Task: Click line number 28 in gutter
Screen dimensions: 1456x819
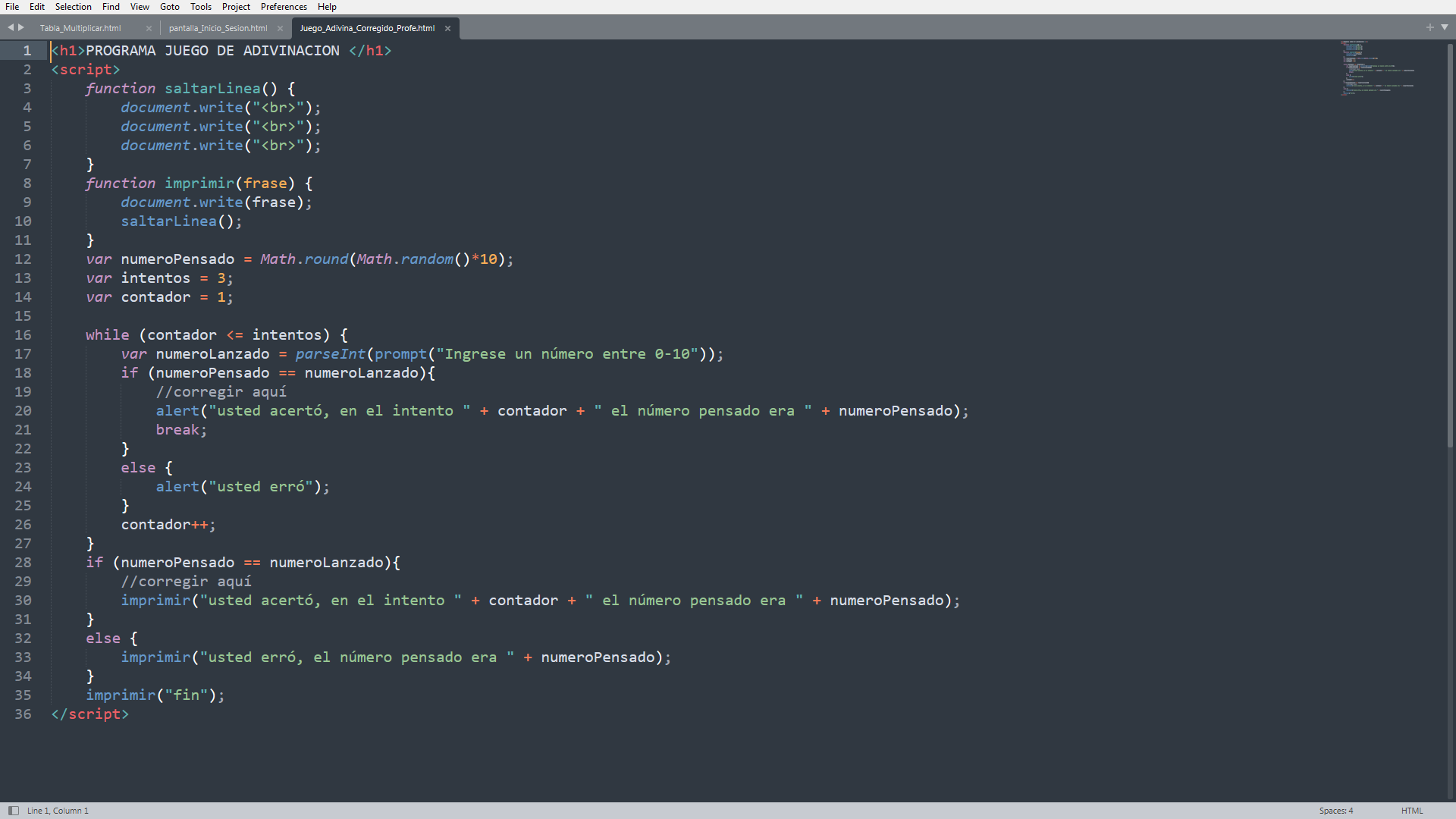Action: point(24,563)
